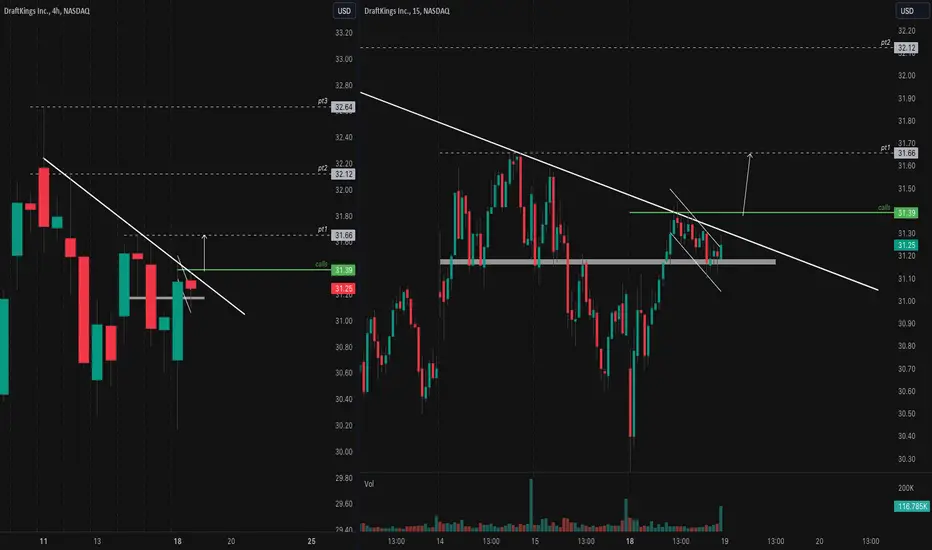Click red 31.25 price tag on 4h chart
932x550 pixels.
[x=344, y=289]
